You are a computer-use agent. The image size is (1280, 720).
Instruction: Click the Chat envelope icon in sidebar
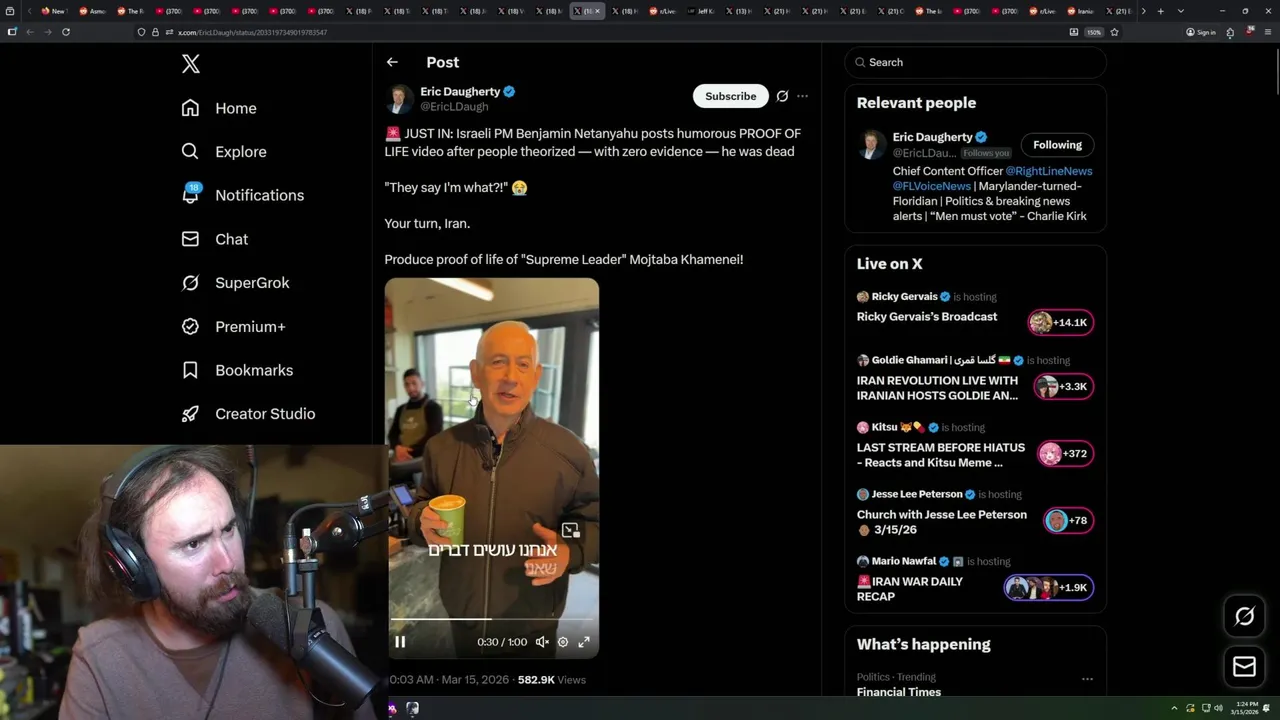coord(190,239)
